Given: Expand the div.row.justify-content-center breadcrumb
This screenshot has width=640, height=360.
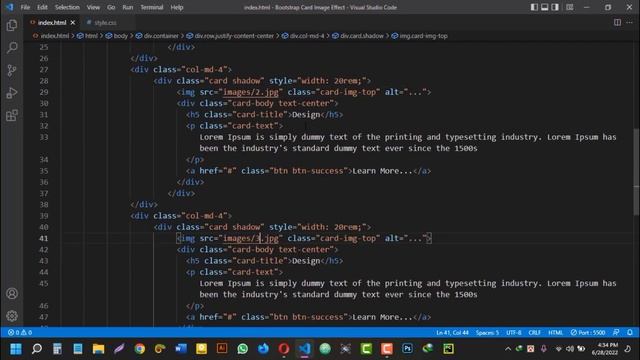Looking at the screenshot, I should point(234,36).
